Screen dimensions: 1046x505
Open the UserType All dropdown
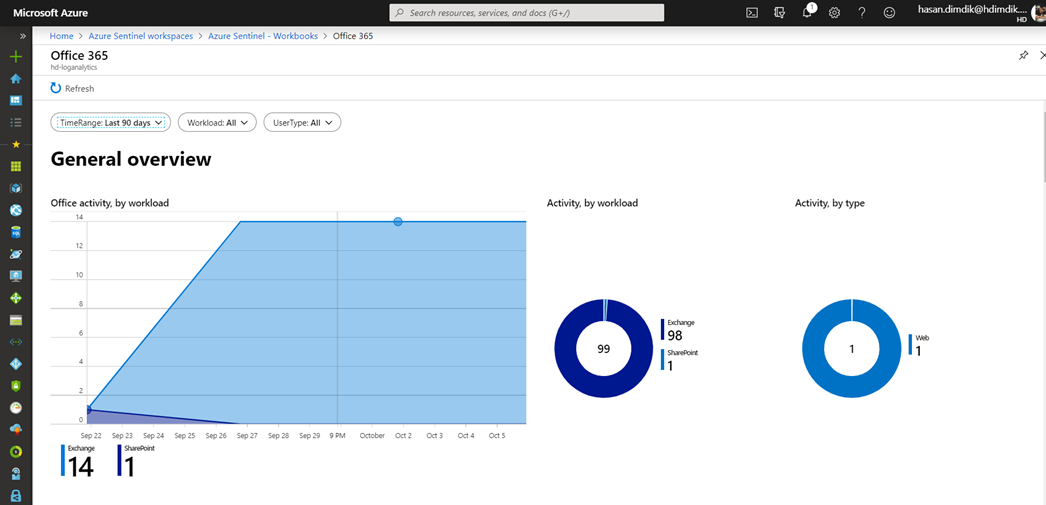tap(303, 123)
